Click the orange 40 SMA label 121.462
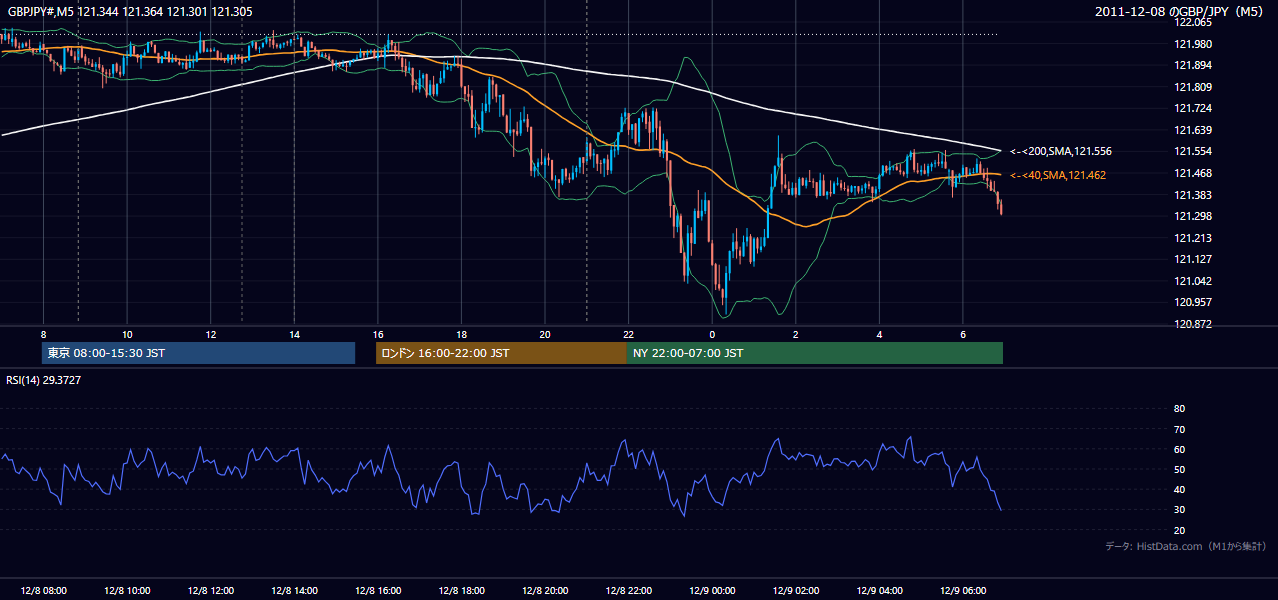 click(1058, 175)
